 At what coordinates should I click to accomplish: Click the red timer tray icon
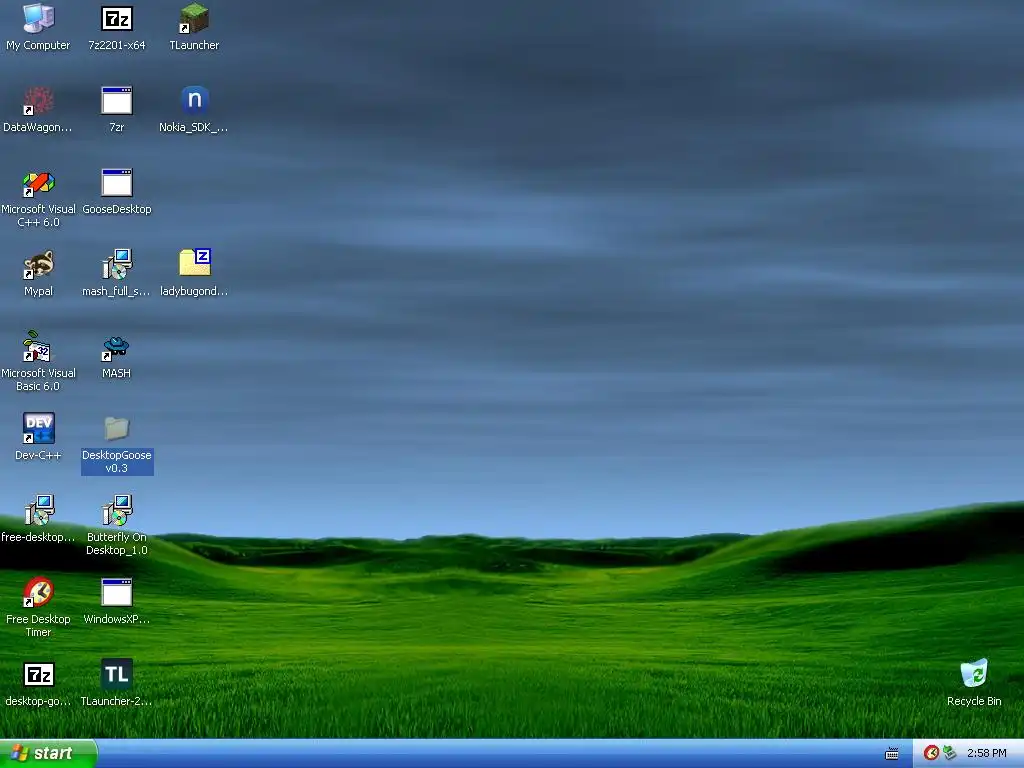tap(931, 753)
